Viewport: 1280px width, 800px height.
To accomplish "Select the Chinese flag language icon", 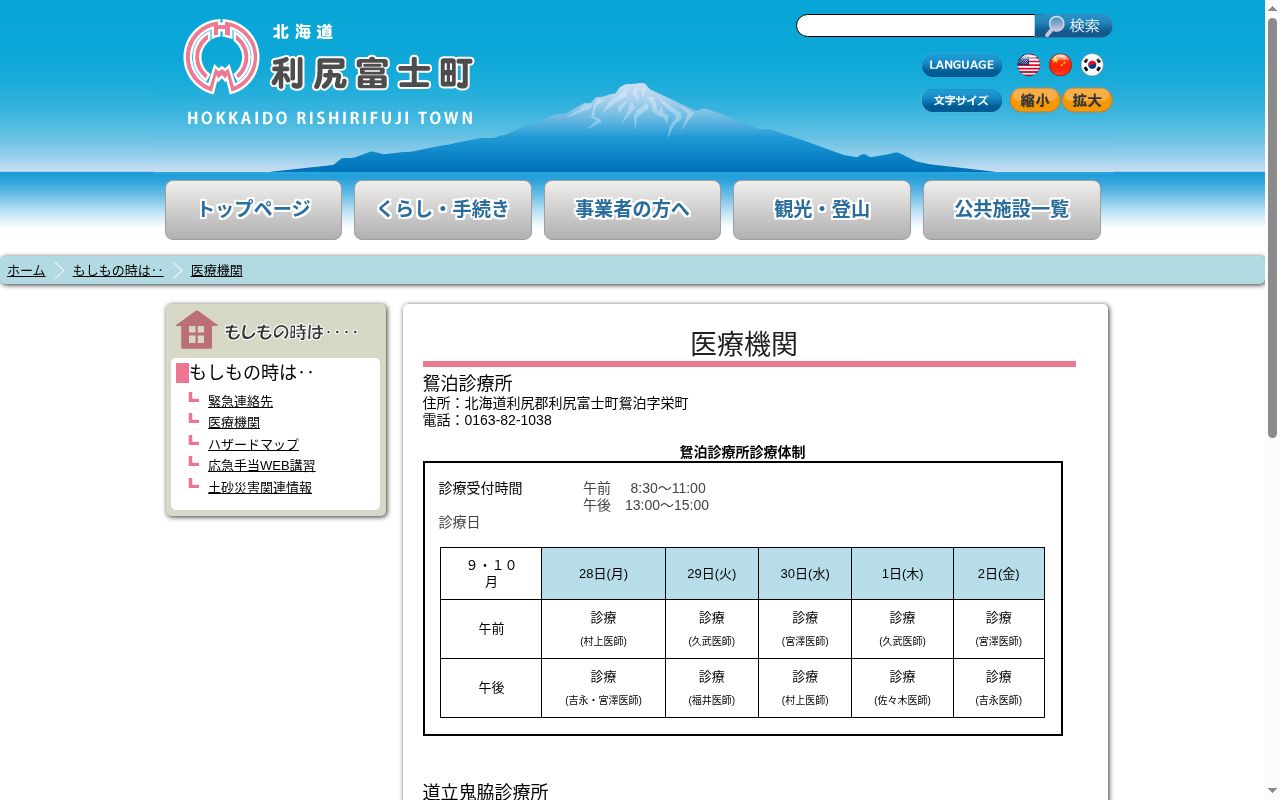I will point(1060,65).
